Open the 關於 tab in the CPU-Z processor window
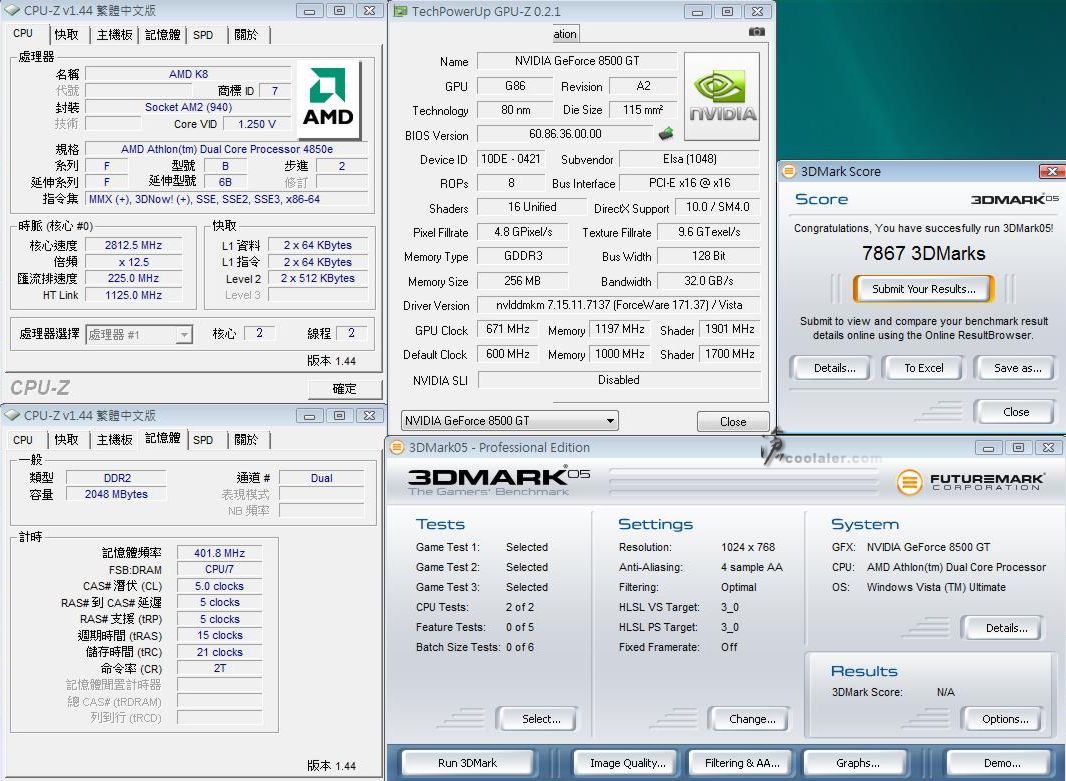1066x781 pixels. tap(246, 34)
